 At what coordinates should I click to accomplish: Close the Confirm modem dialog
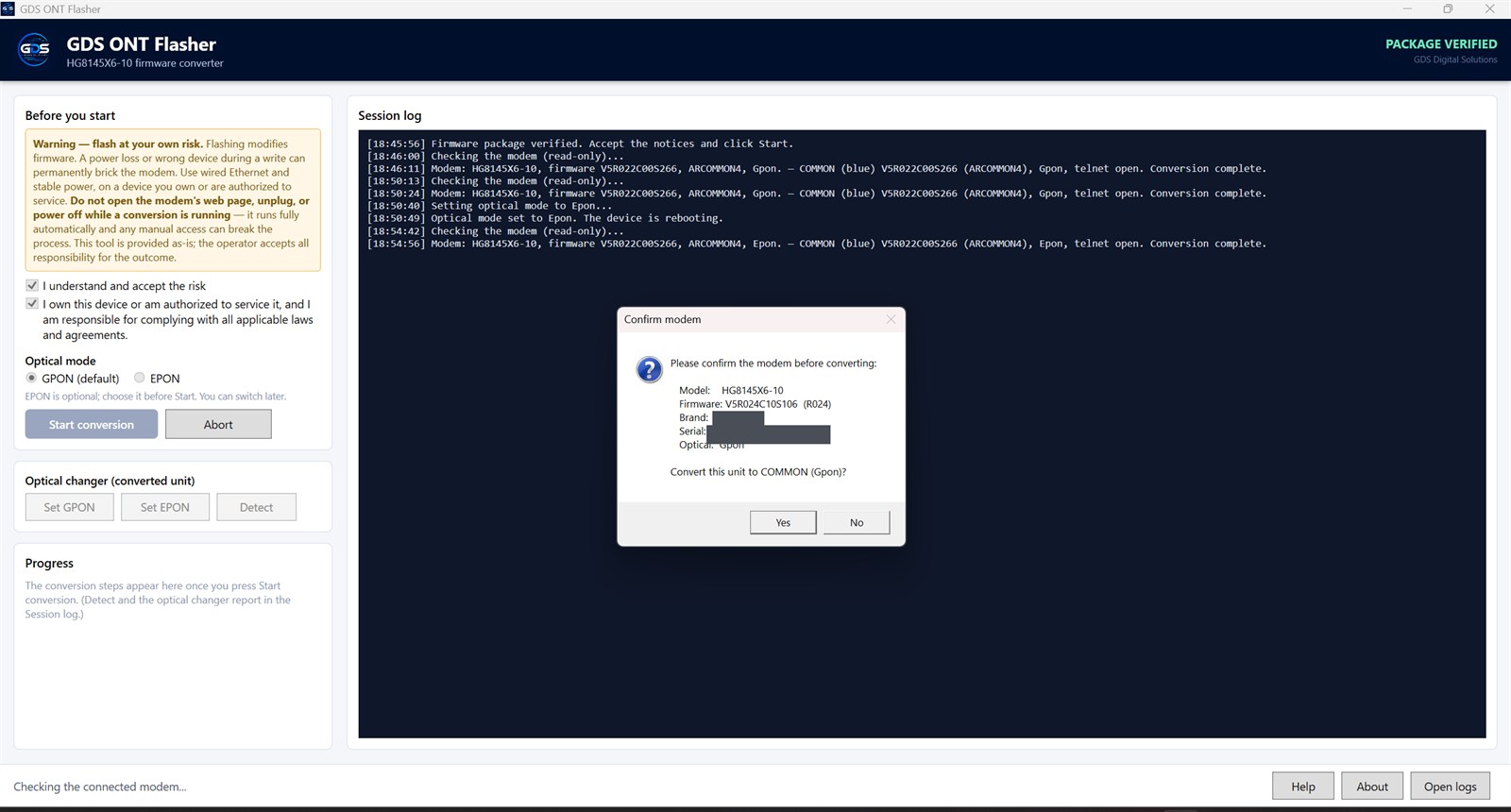pos(891,319)
